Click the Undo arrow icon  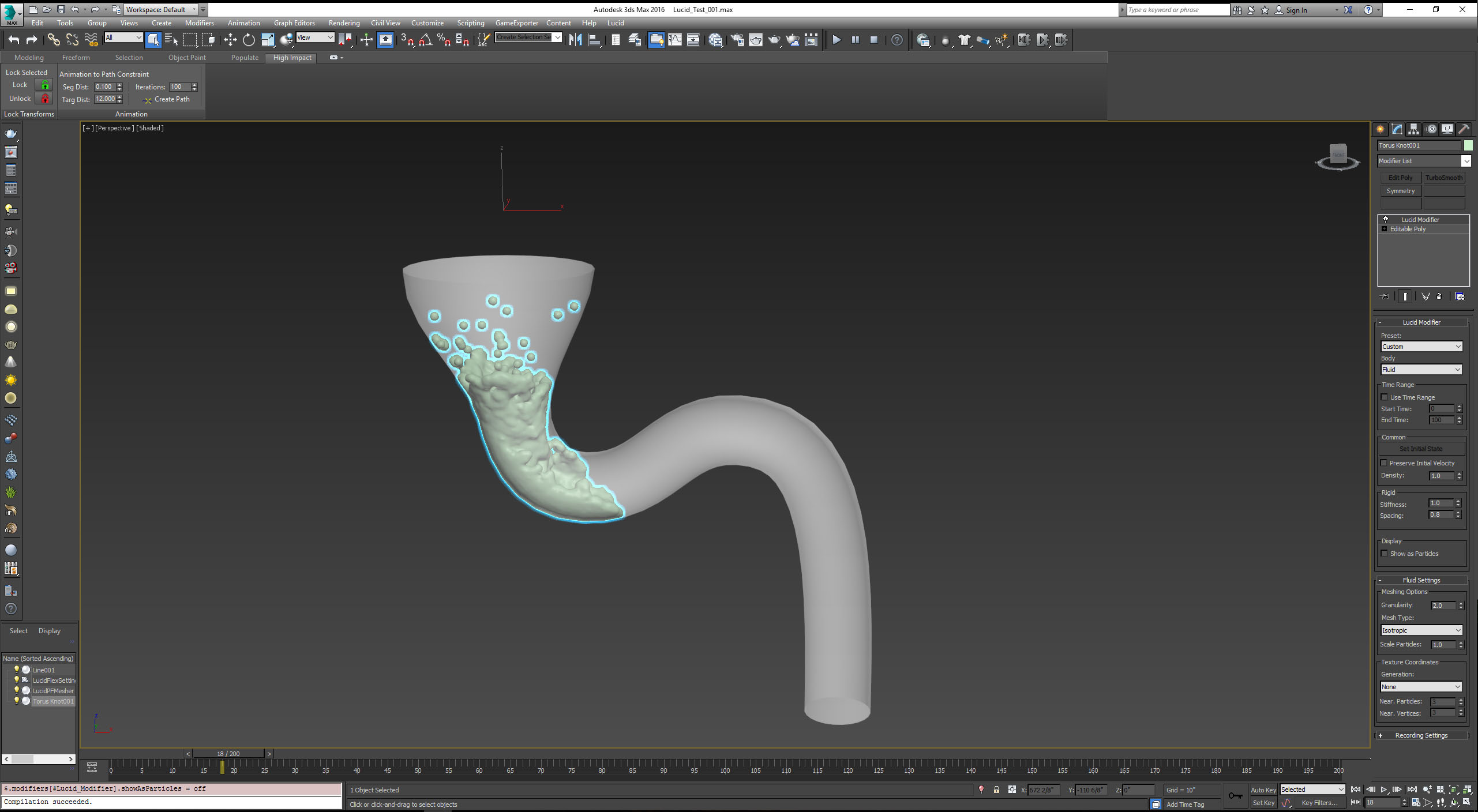point(14,40)
